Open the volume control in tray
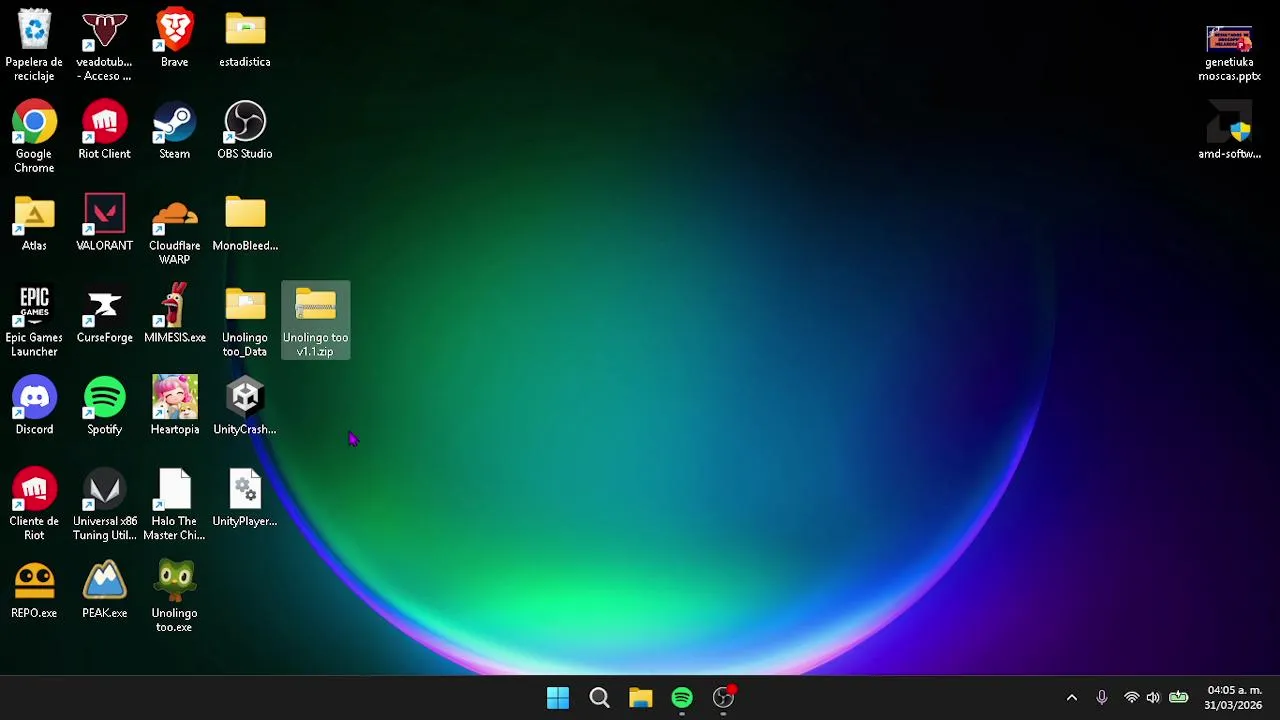This screenshot has height=720, width=1280. 1153,698
